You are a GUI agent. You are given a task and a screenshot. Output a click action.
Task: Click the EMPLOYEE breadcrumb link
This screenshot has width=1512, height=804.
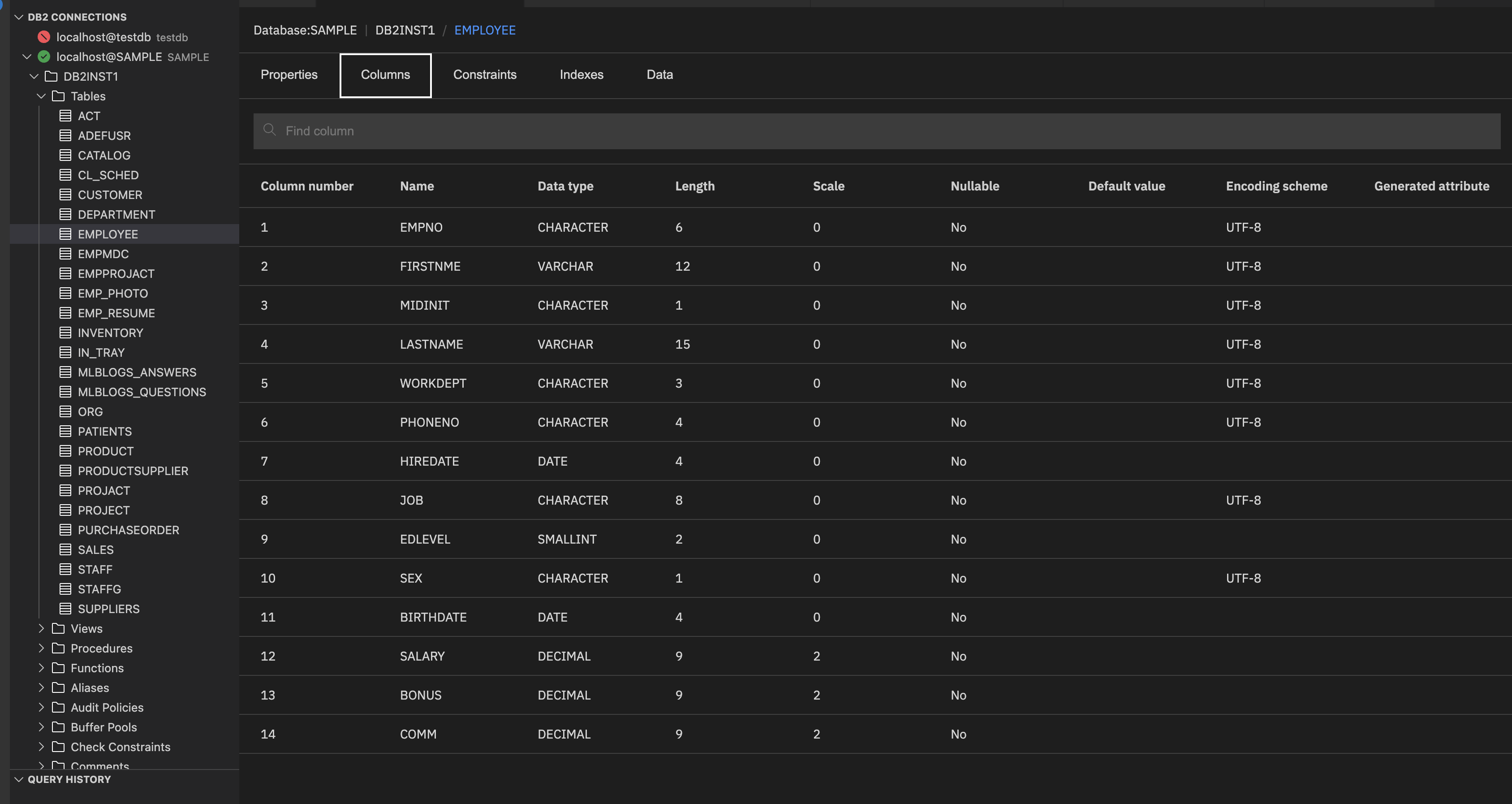click(x=485, y=30)
